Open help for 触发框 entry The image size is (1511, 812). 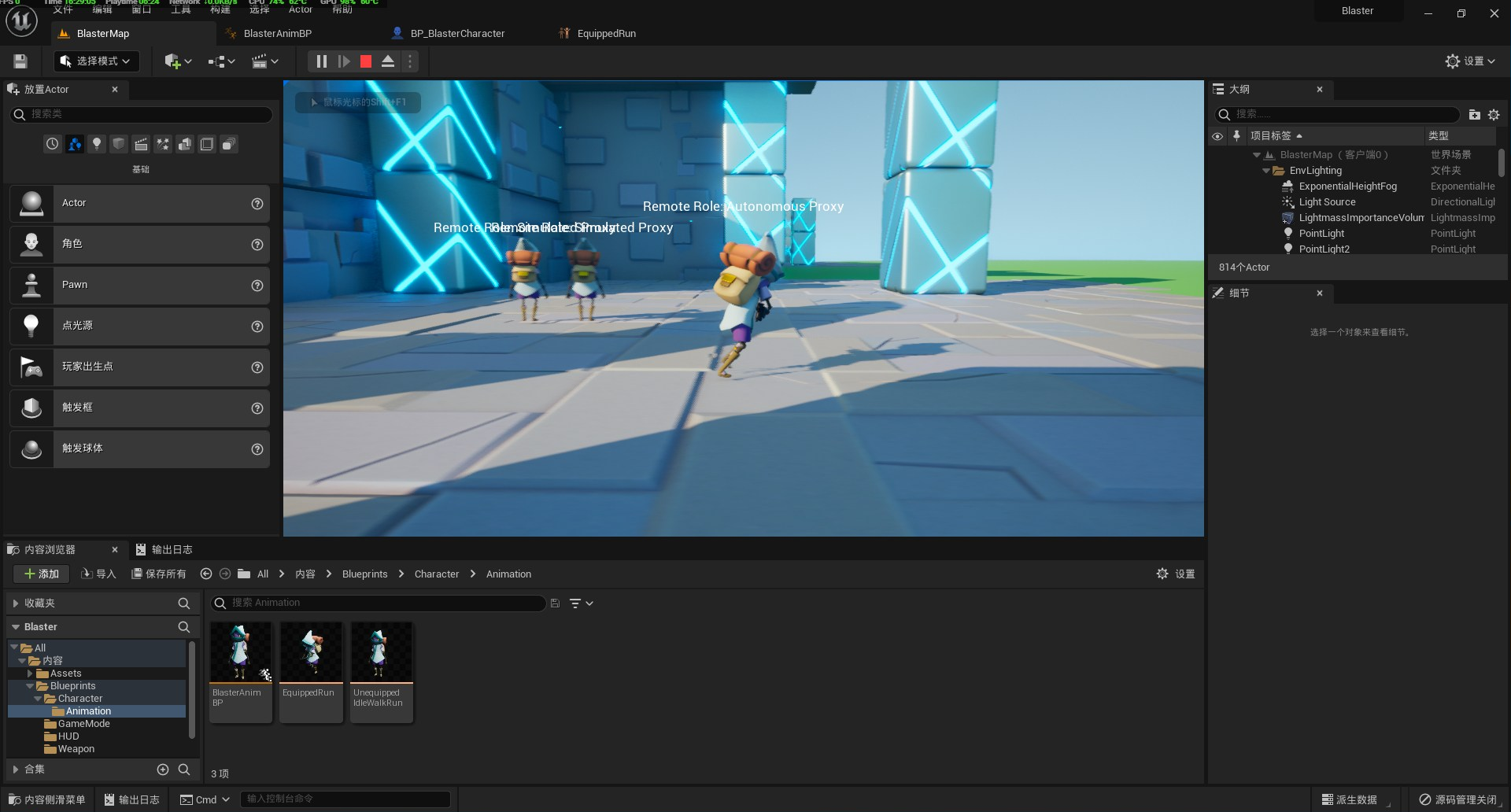[x=257, y=408]
